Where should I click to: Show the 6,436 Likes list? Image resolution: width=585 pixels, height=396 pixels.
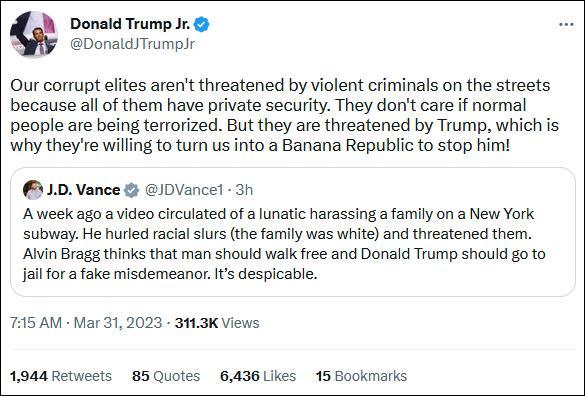[x=258, y=376]
